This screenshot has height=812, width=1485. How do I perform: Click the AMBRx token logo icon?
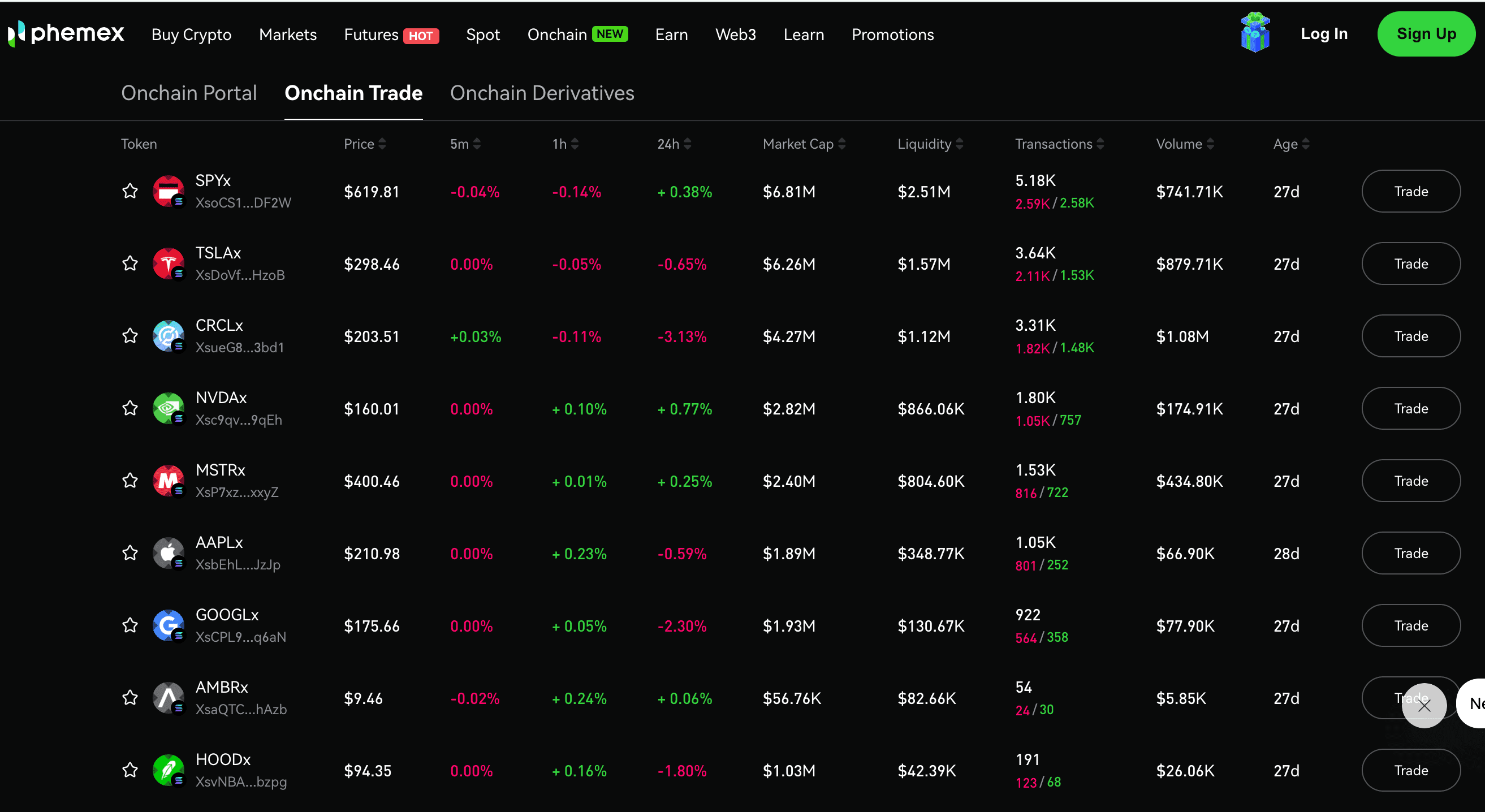(169, 698)
